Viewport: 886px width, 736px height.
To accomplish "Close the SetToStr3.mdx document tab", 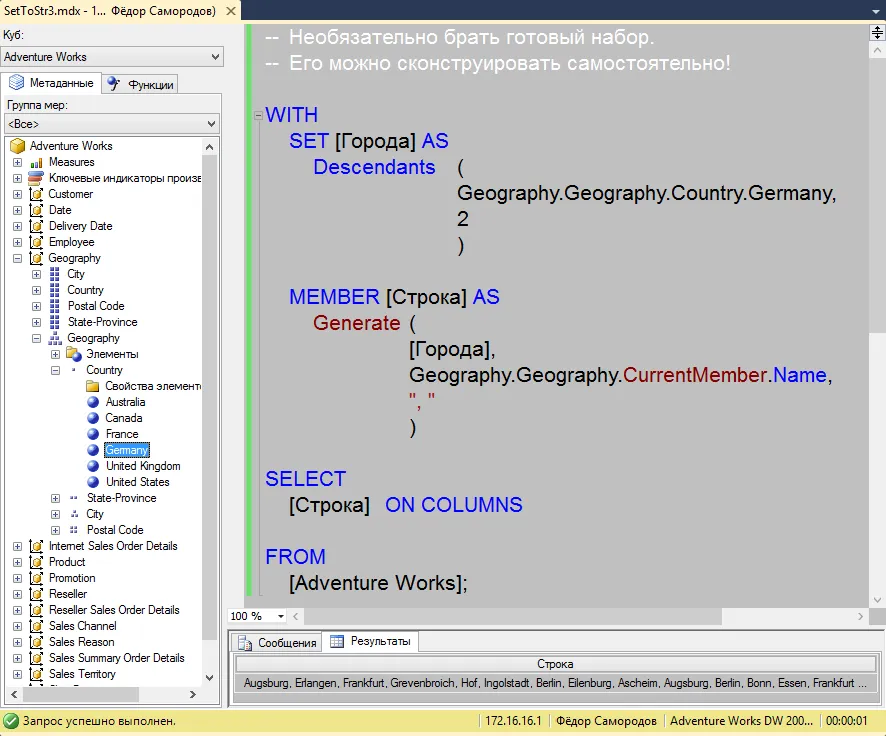I will pos(231,11).
